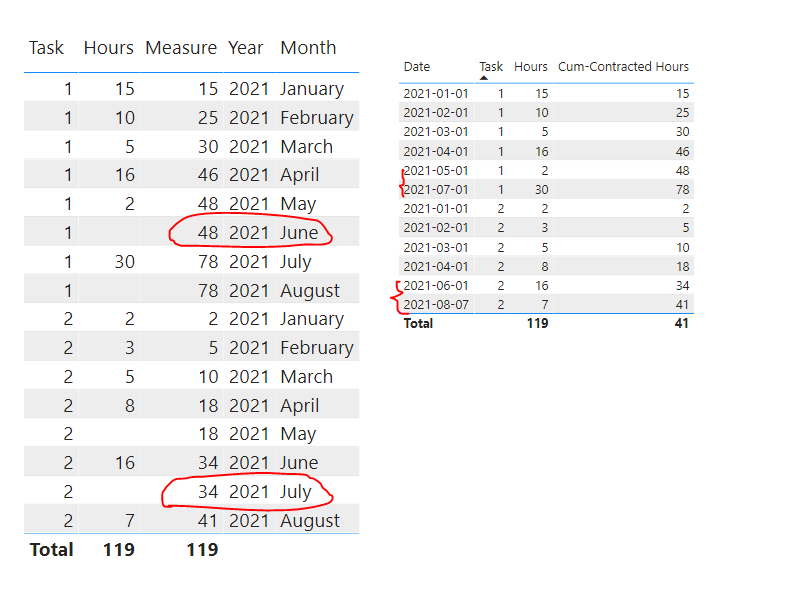Click the April cell with measure 18

pyautogui.click(x=299, y=406)
